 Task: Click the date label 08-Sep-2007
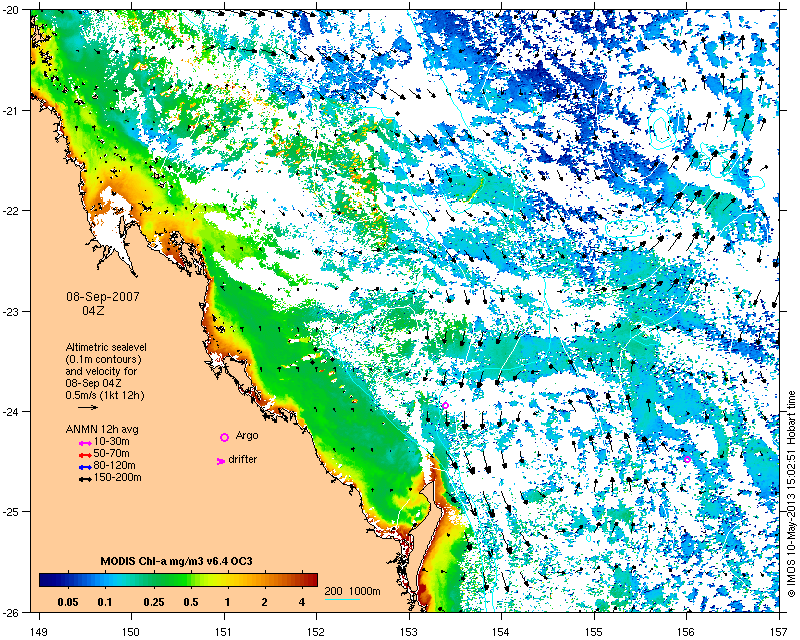pyautogui.click(x=103, y=297)
